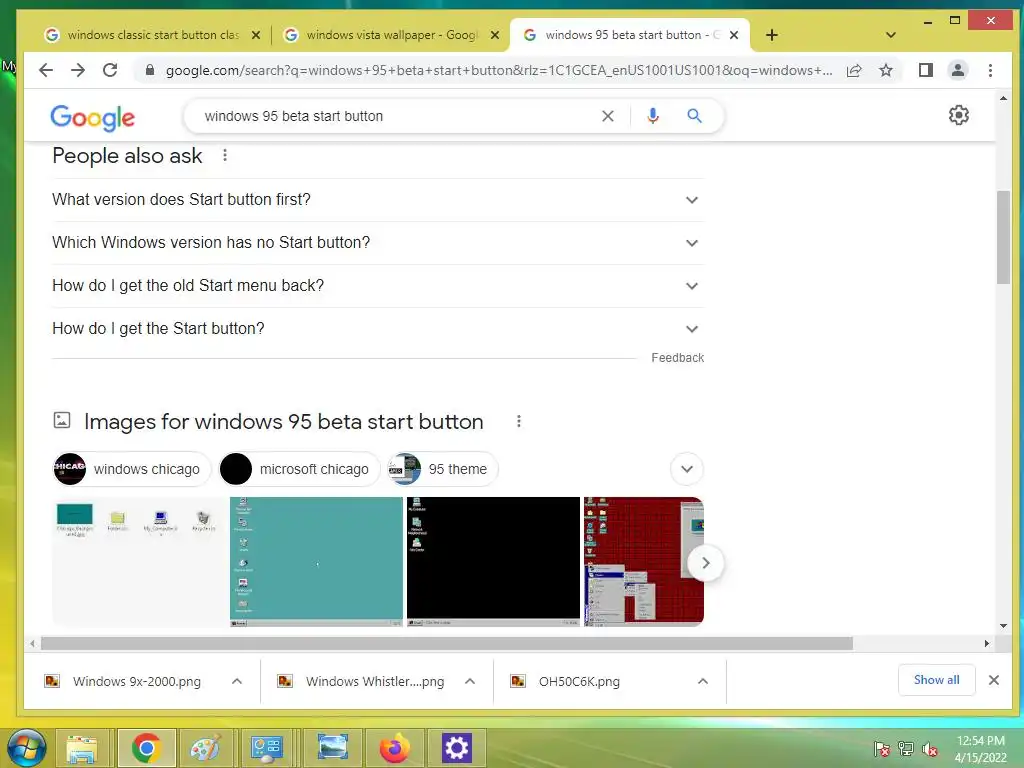Viewport: 1024px width, 768px height.
Task: Reload the current Google page
Action: [x=110, y=70]
